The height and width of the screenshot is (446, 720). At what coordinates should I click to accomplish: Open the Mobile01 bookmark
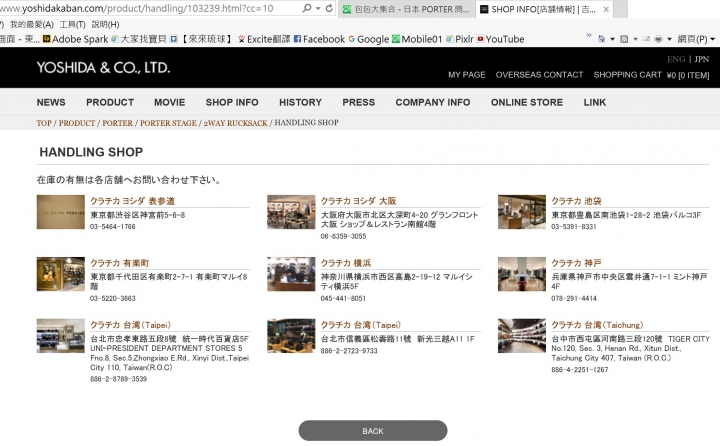pyautogui.click(x=417, y=39)
